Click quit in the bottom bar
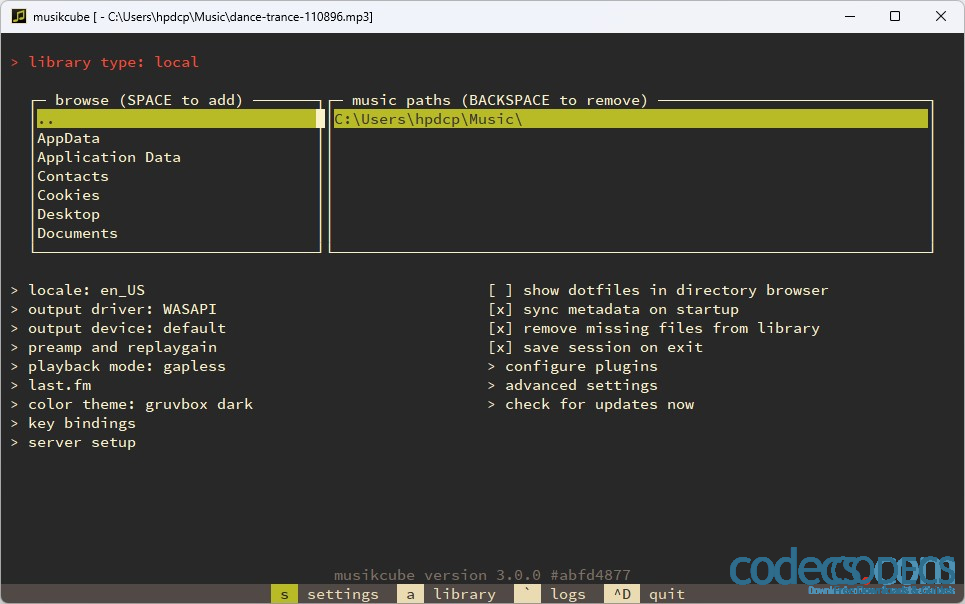This screenshot has width=965, height=604. click(x=644, y=594)
